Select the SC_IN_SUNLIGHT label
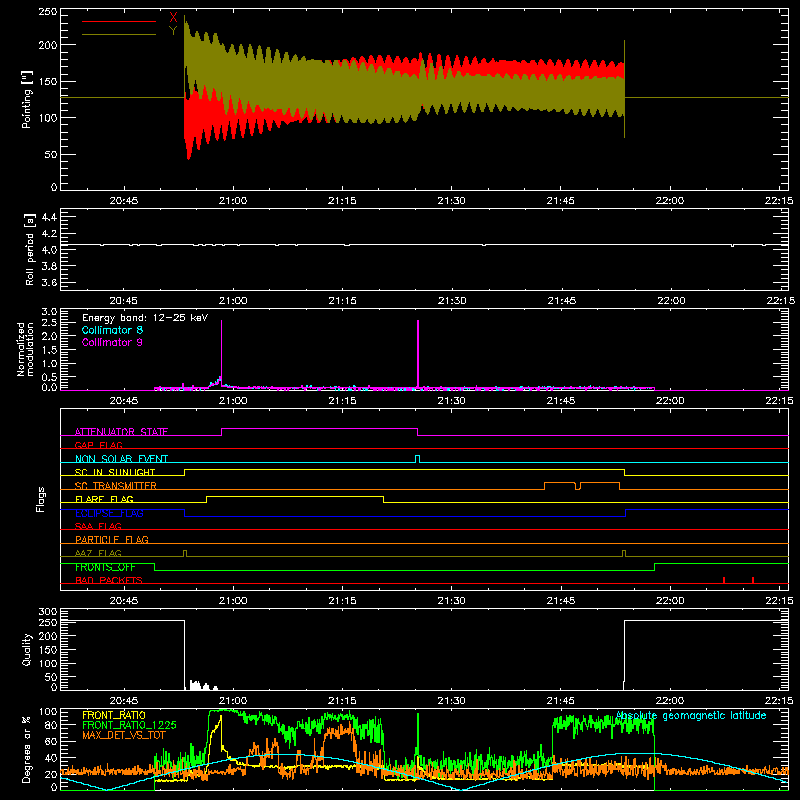This screenshot has width=800, height=800. 115,472
